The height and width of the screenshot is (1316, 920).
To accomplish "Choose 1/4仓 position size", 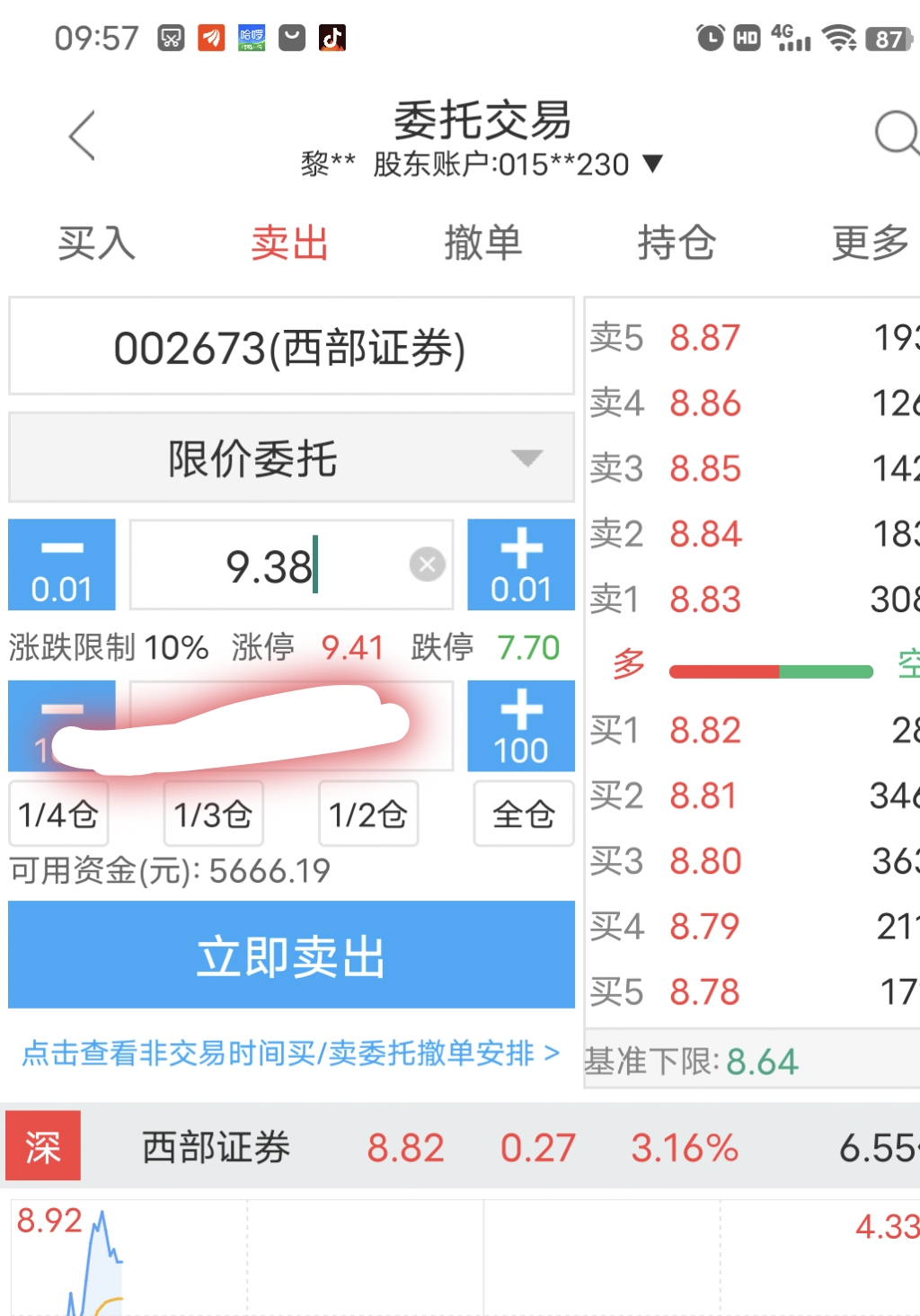I will pos(58,814).
